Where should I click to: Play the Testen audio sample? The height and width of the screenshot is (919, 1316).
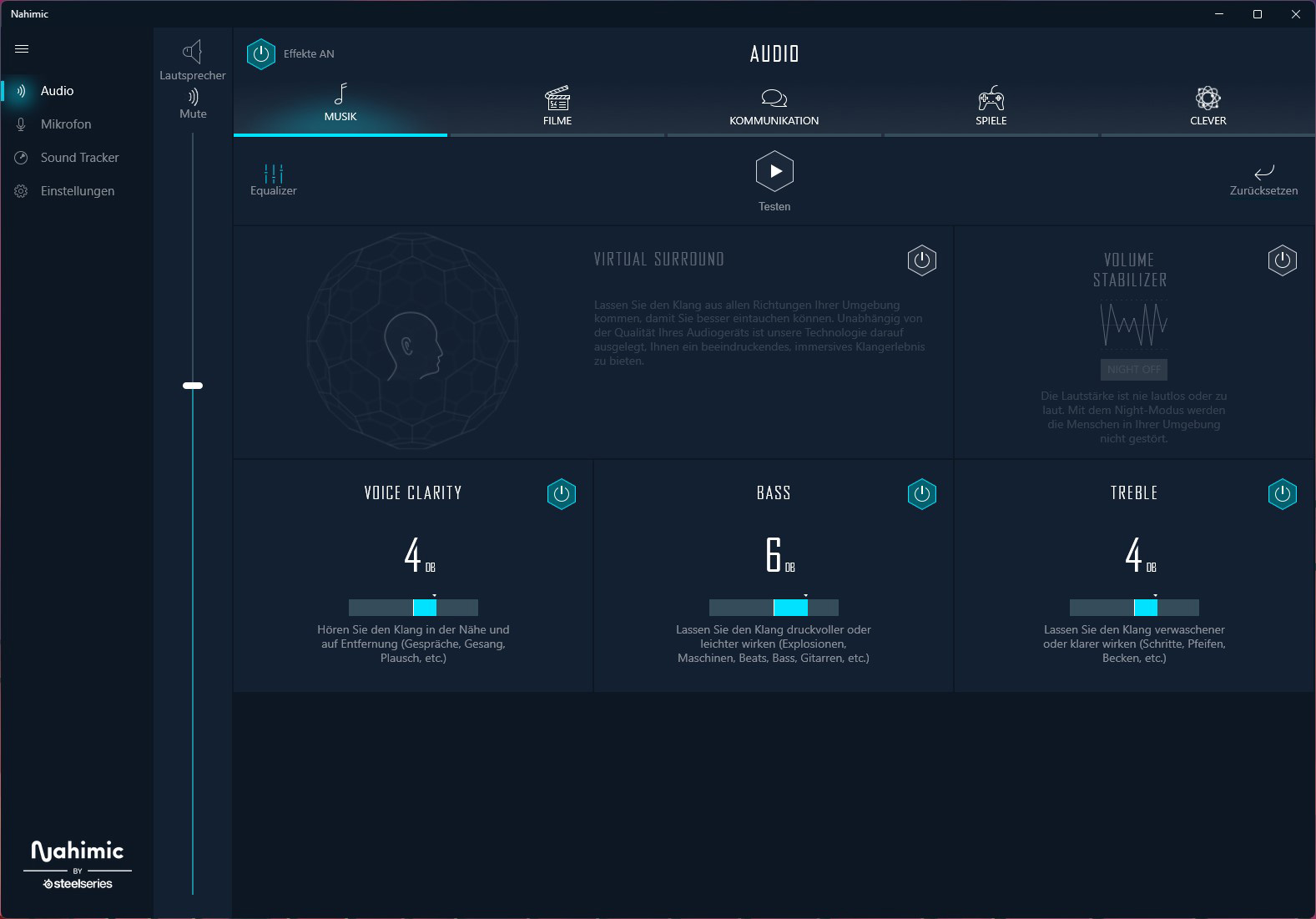[x=774, y=171]
